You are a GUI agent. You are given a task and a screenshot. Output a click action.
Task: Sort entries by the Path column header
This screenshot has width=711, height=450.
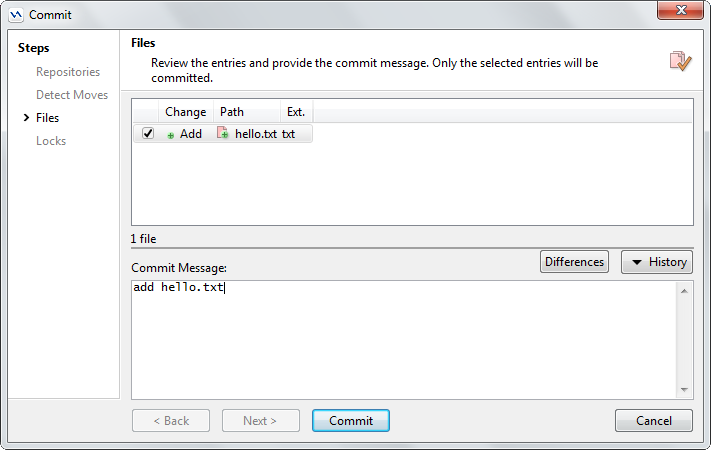(x=232, y=112)
